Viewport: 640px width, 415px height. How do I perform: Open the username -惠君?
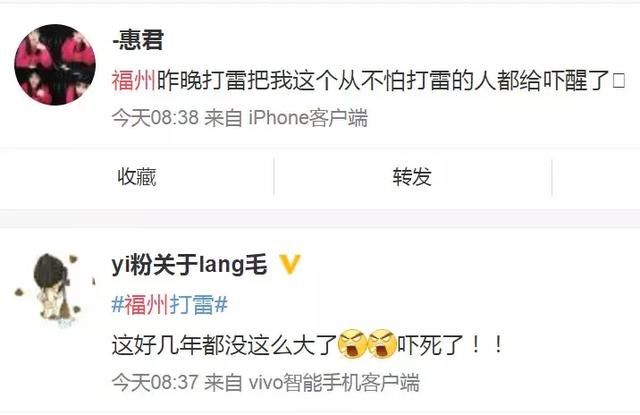coord(138,40)
